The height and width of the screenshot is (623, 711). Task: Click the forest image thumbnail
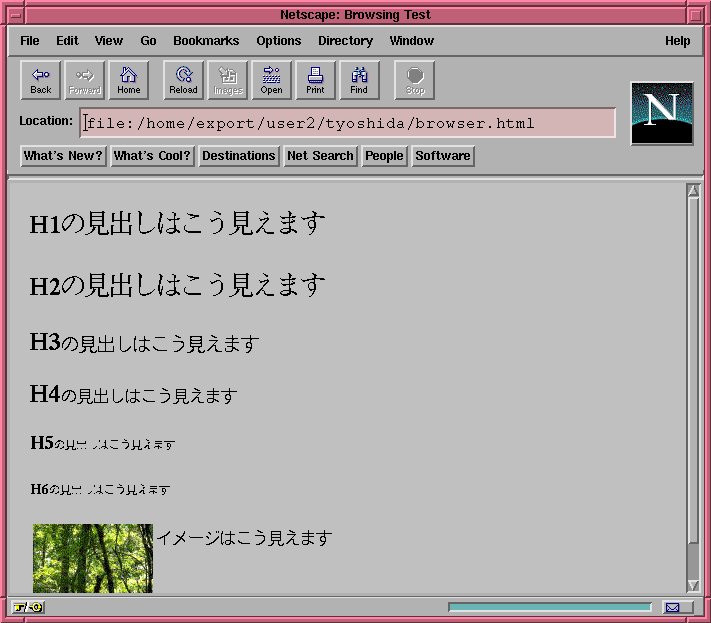[x=93, y=558]
